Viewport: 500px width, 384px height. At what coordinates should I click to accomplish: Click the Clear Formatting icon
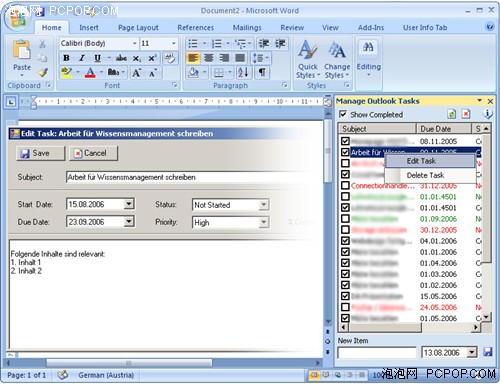pyautogui.click(x=170, y=58)
